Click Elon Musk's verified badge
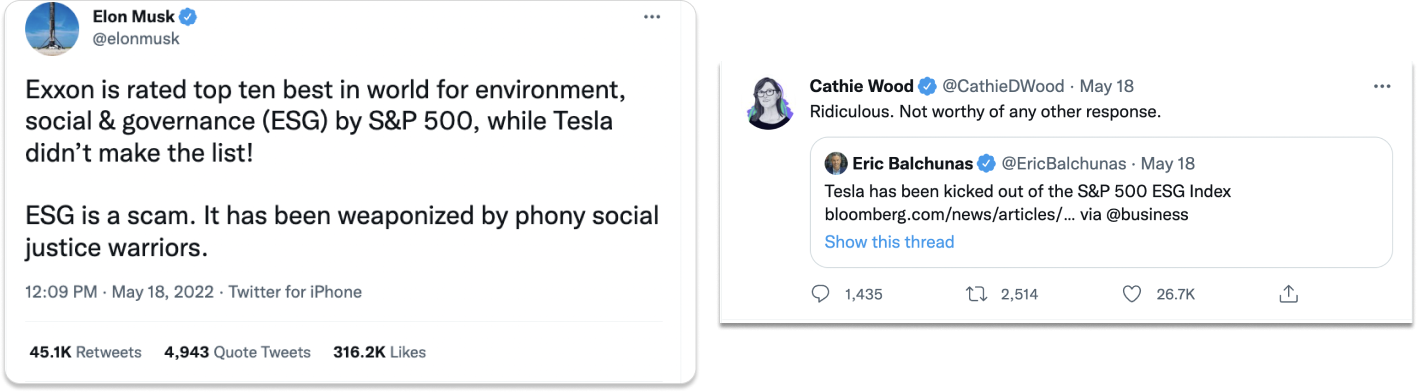The width and height of the screenshot is (1417, 392). (x=187, y=17)
